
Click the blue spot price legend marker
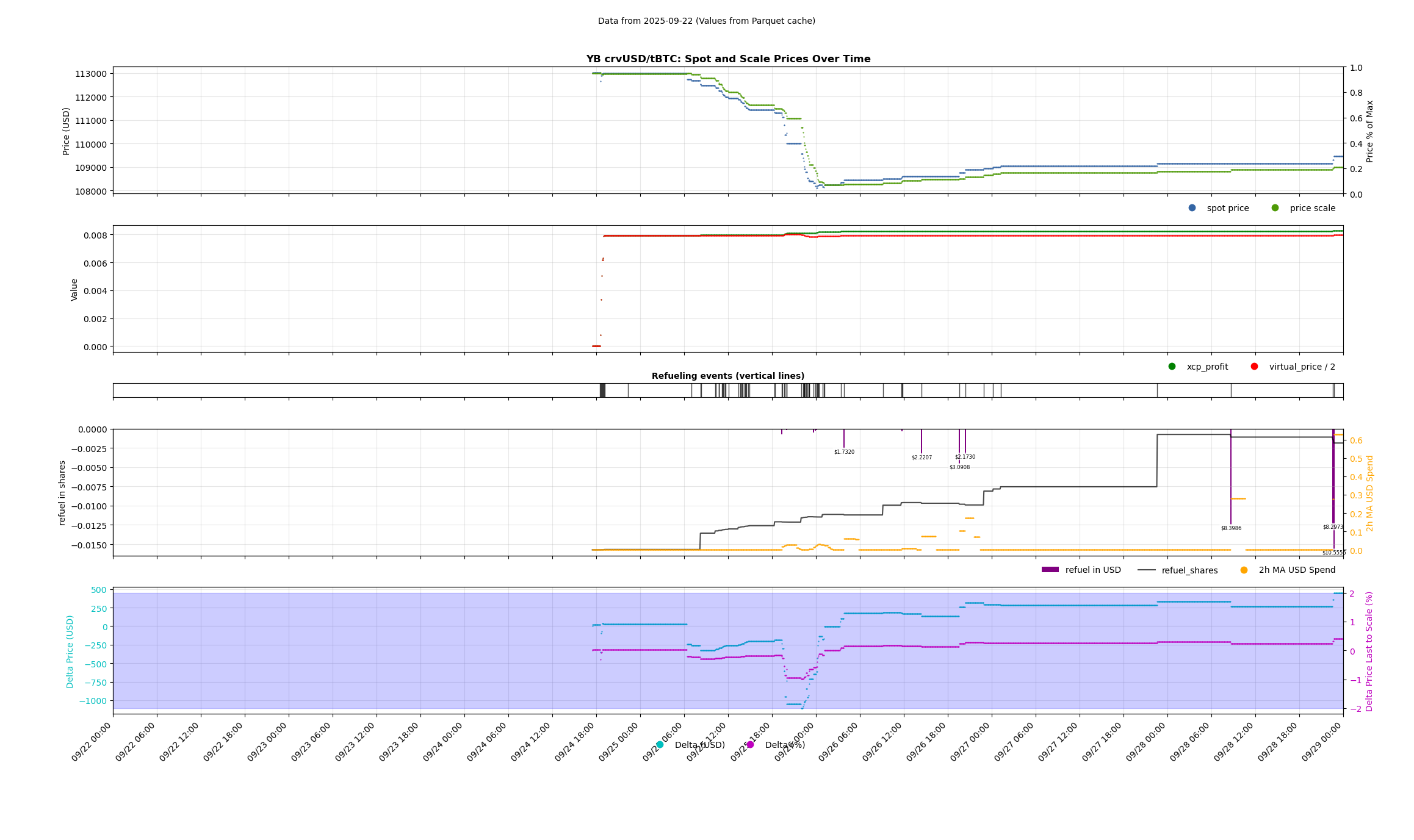(1192, 208)
